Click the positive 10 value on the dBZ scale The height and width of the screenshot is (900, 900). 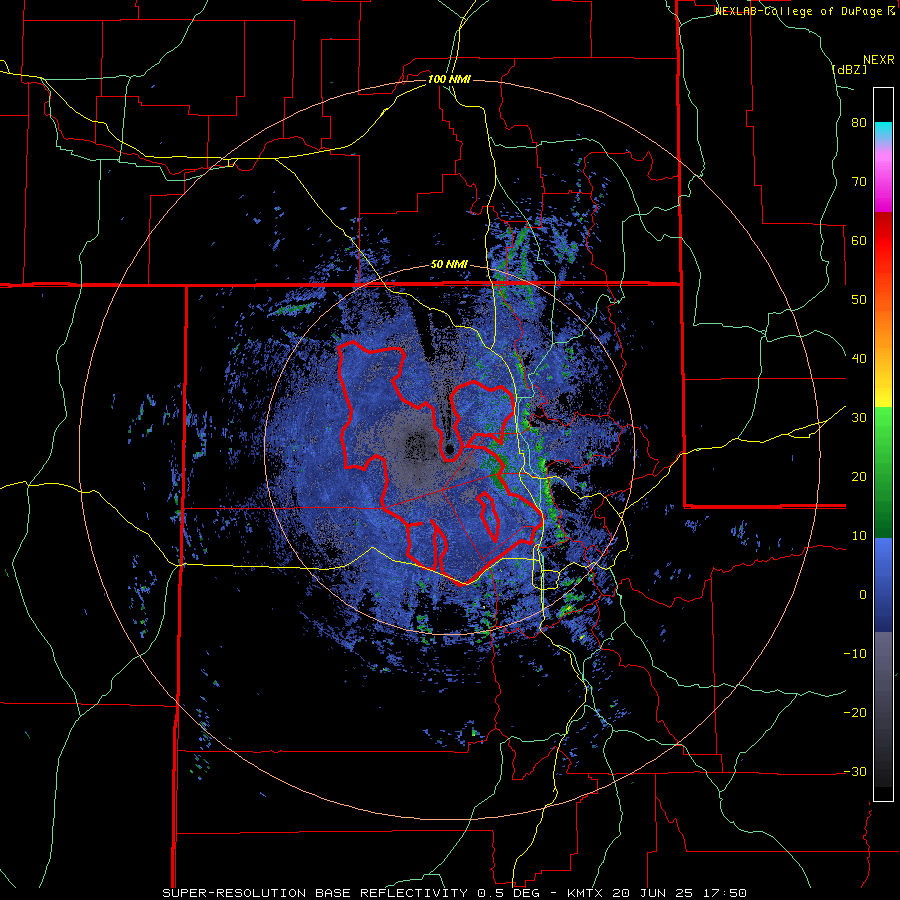click(859, 536)
